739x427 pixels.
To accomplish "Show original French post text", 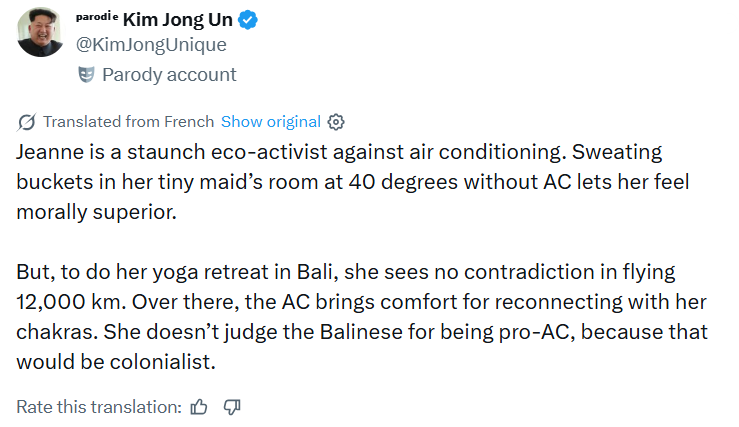I will click(271, 122).
